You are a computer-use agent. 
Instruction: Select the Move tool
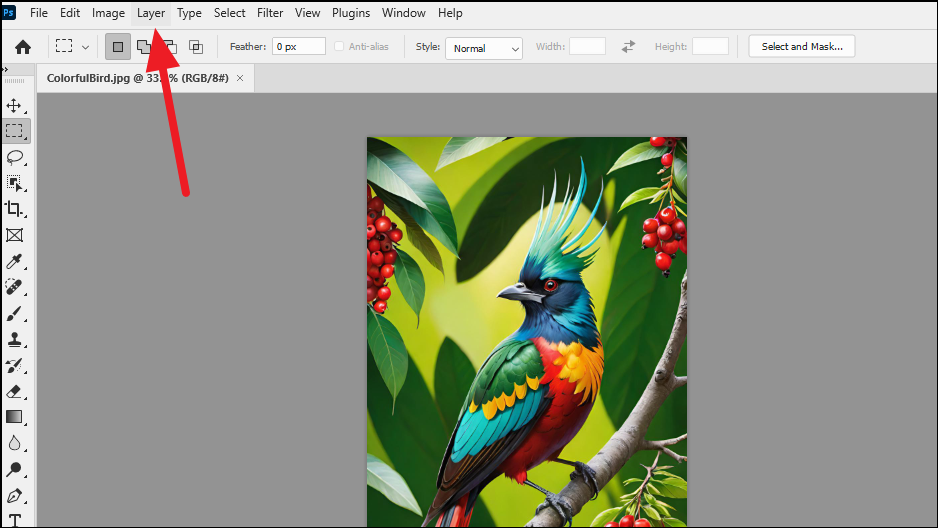coord(14,105)
